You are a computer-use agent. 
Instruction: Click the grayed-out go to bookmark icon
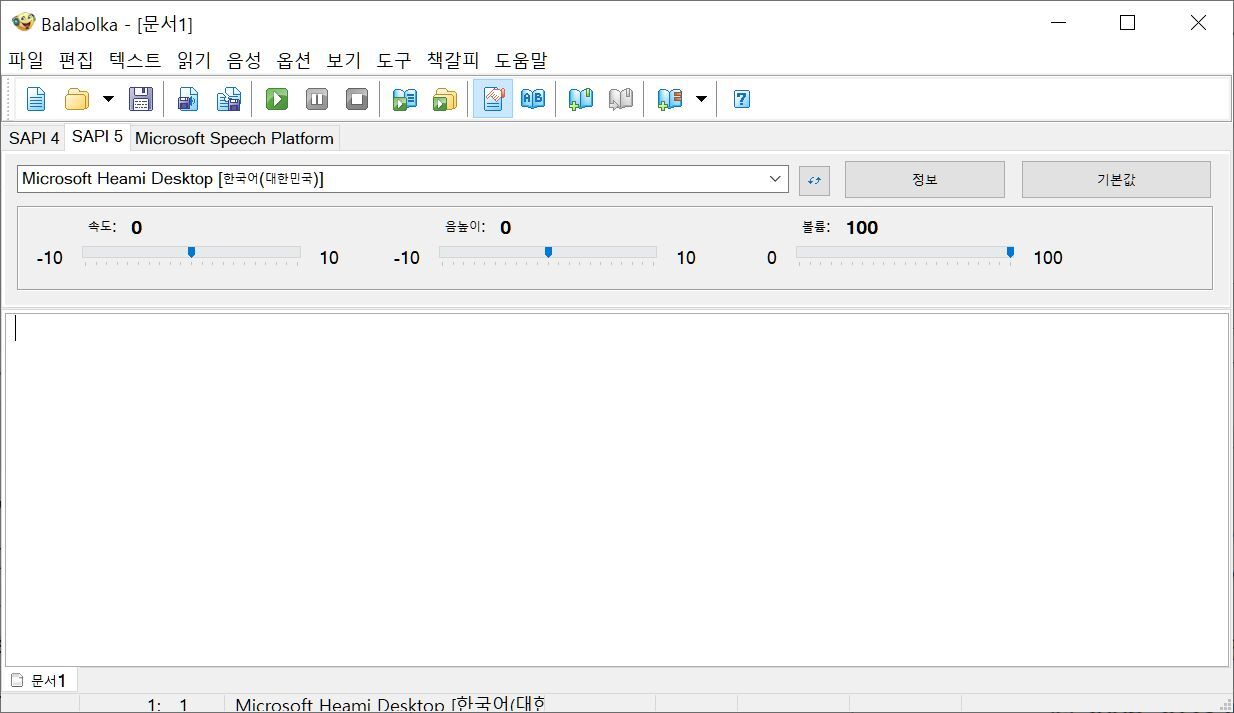coord(621,99)
